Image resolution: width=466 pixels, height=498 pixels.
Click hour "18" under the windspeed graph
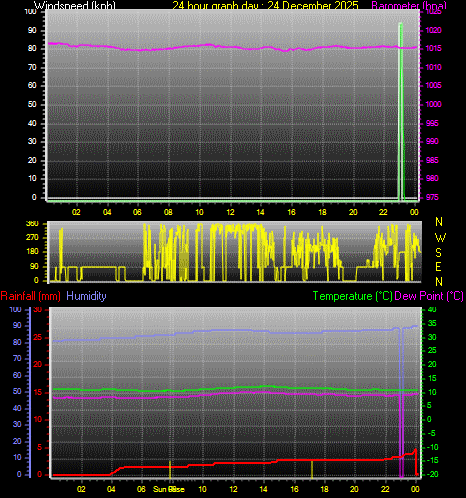(322, 212)
